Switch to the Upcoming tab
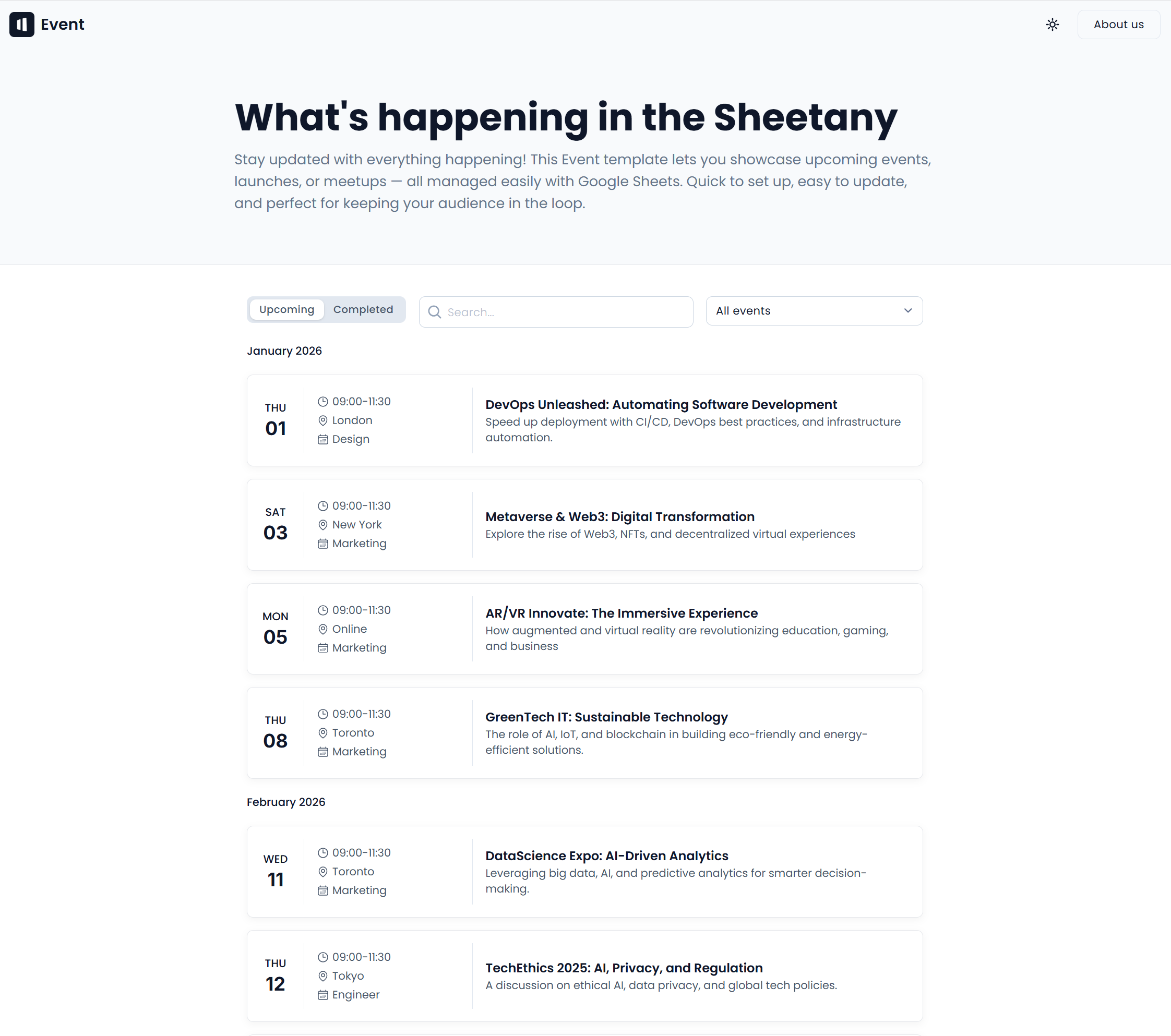The width and height of the screenshot is (1171, 1036). coord(286,309)
